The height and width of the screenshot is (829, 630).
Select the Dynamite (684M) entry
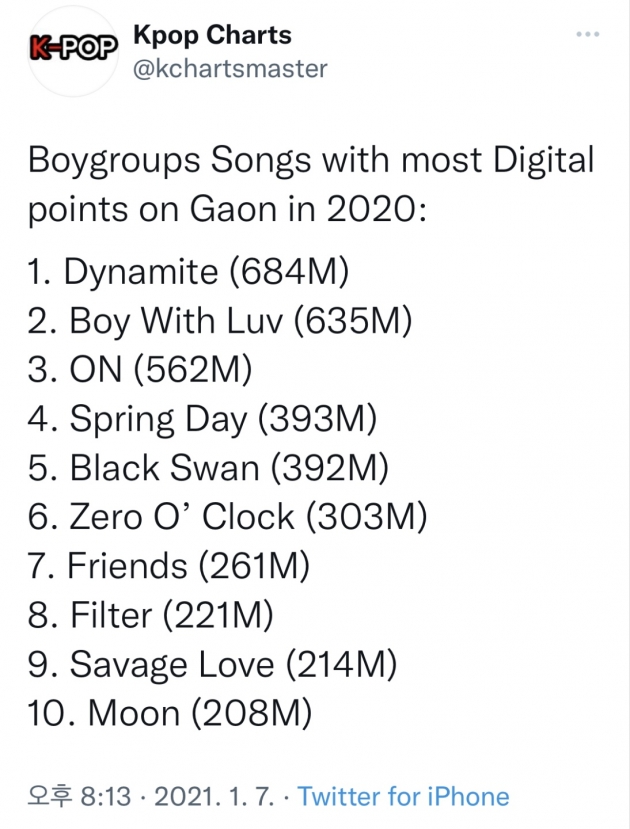(189, 271)
